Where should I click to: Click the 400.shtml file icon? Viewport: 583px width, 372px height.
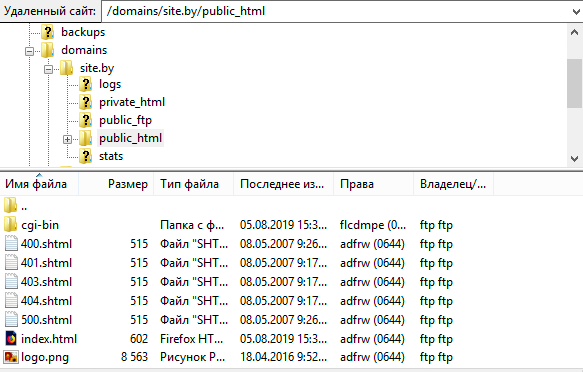pyautogui.click(x=11, y=244)
